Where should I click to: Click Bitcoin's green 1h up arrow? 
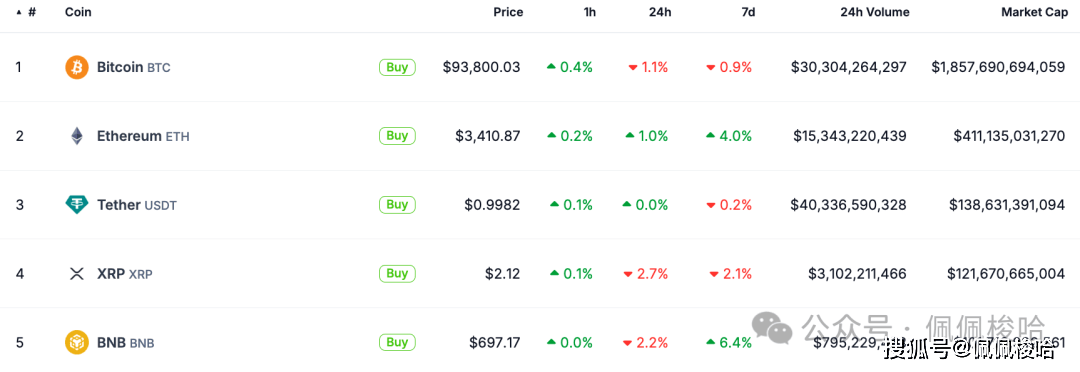pos(551,67)
